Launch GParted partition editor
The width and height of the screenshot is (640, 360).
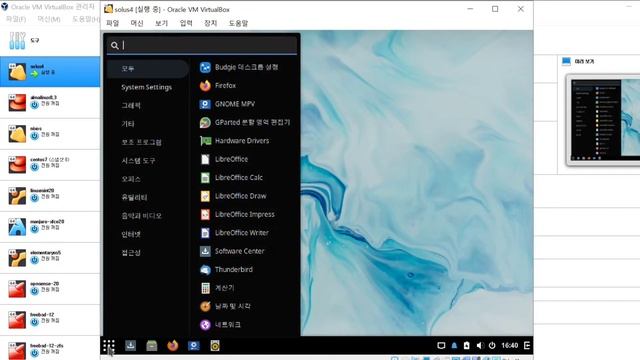click(245, 122)
